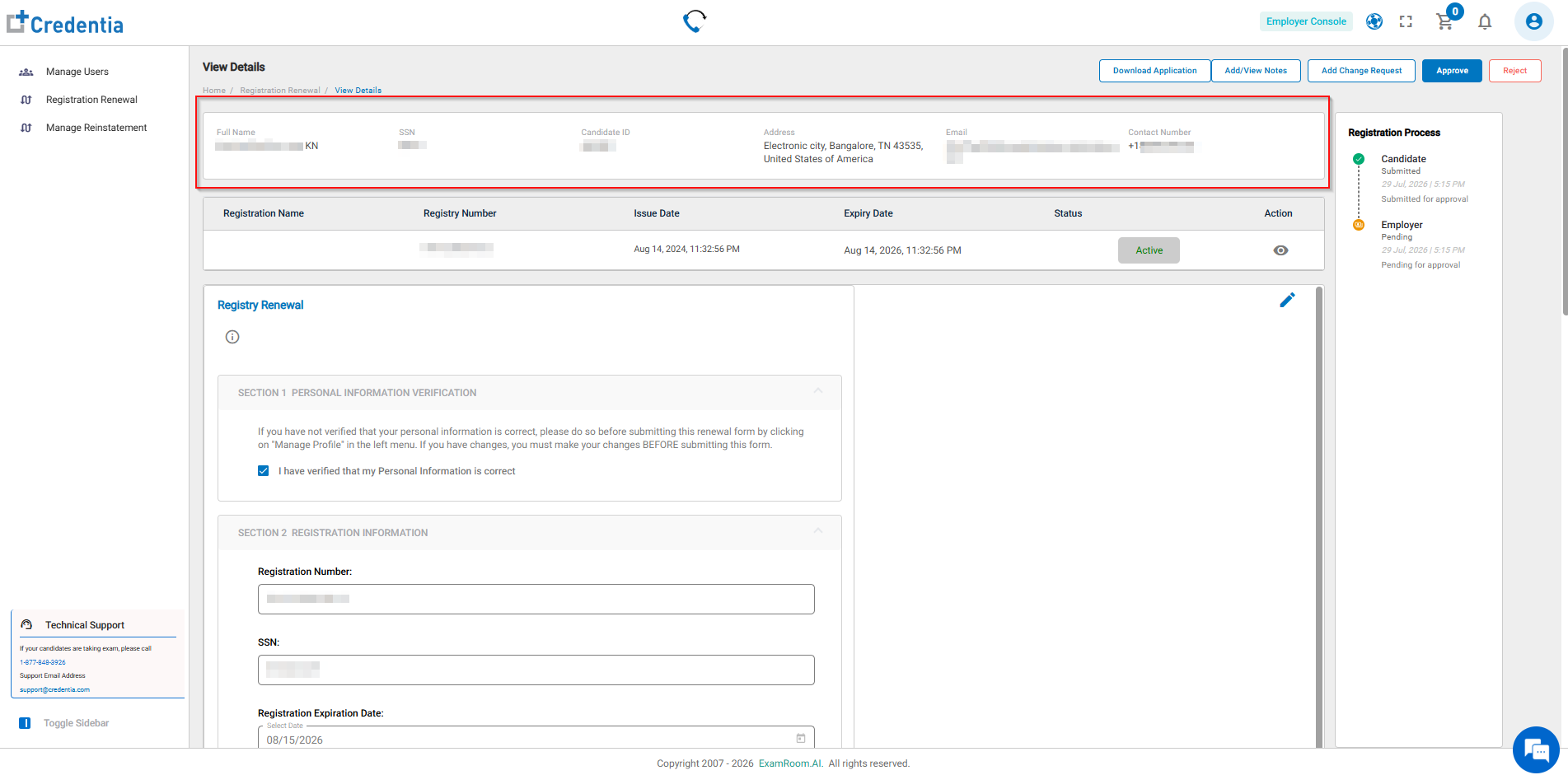Image resolution: width=1568 pixels, height=775 pixels.
Task: Click the pencil edit icon
Action: coord(1287,300)
